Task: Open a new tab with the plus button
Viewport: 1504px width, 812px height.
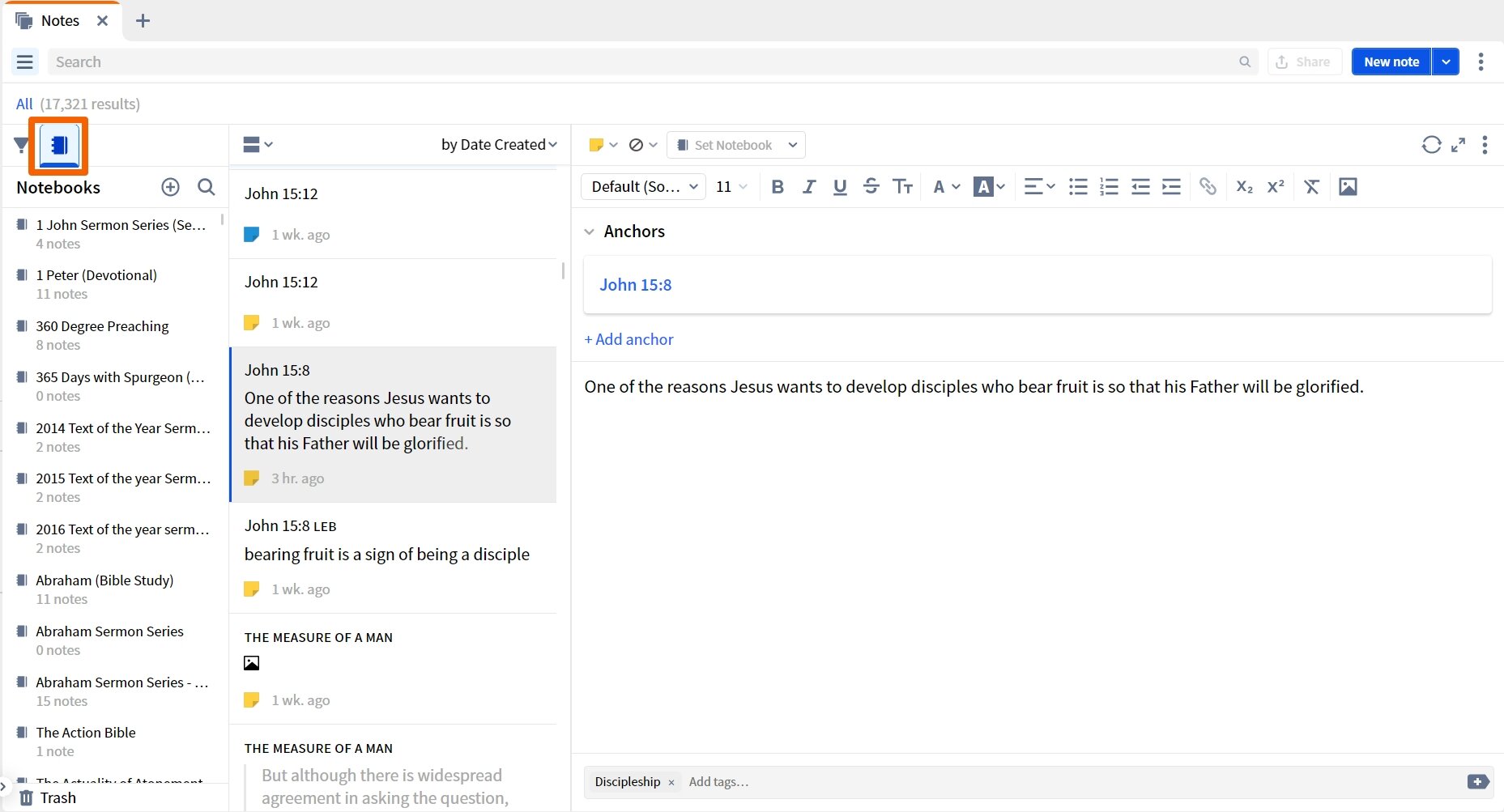Action: point(143,20)
